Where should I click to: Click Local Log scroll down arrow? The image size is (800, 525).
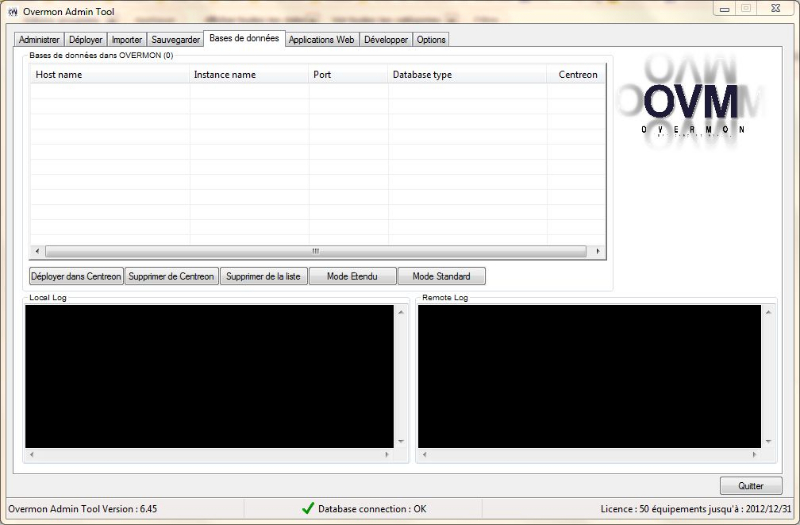(401, 441)
